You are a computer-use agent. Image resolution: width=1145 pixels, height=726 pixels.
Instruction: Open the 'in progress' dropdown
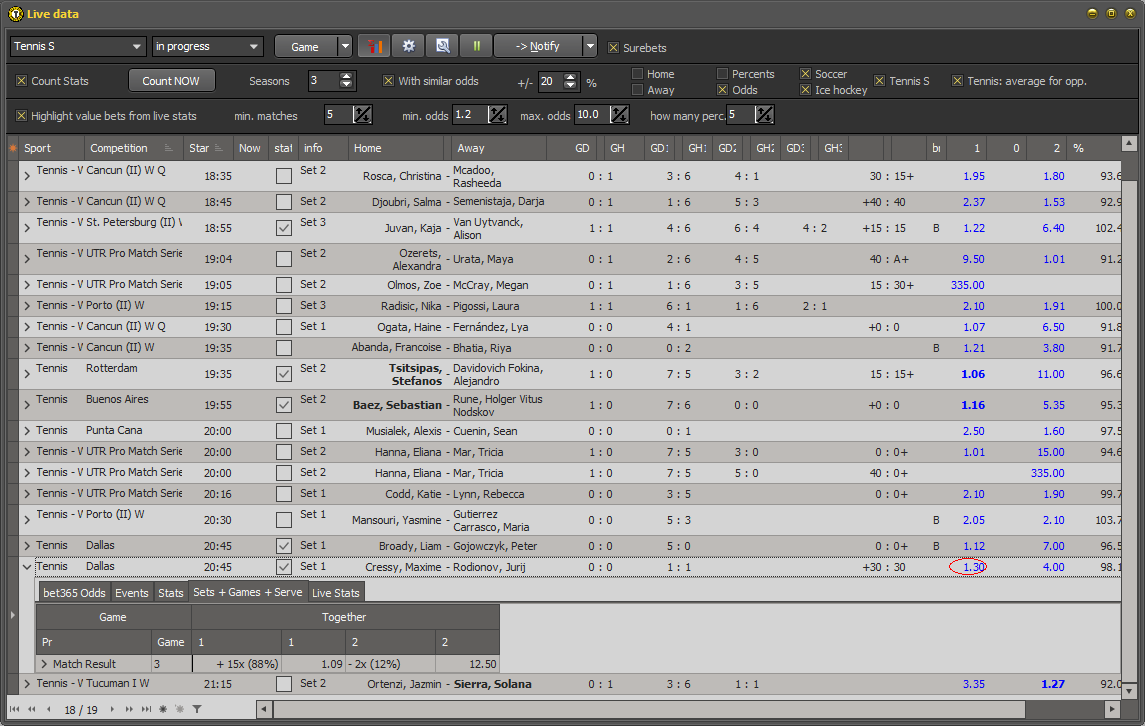pyautogui.click(x=207, y=45)
